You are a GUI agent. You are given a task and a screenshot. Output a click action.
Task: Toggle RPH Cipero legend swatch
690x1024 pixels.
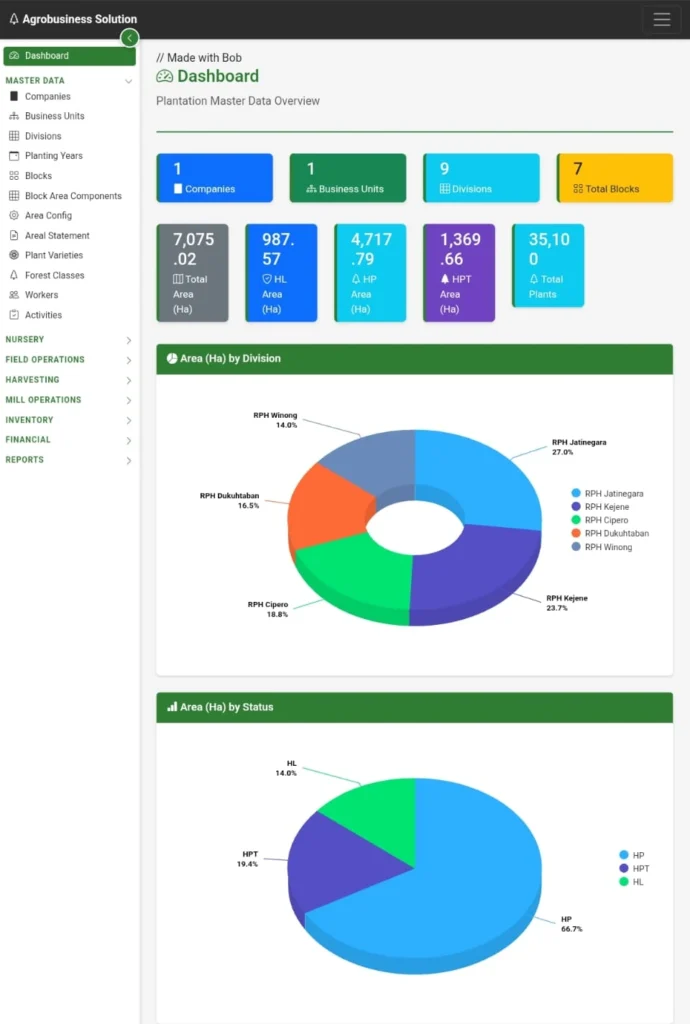coord(576,520)
